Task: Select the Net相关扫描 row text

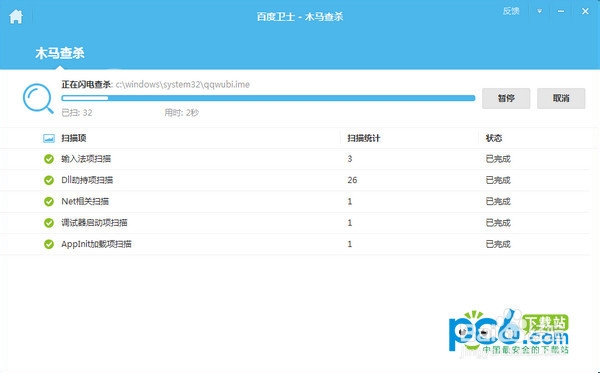Action: click(x=85, y=201)
